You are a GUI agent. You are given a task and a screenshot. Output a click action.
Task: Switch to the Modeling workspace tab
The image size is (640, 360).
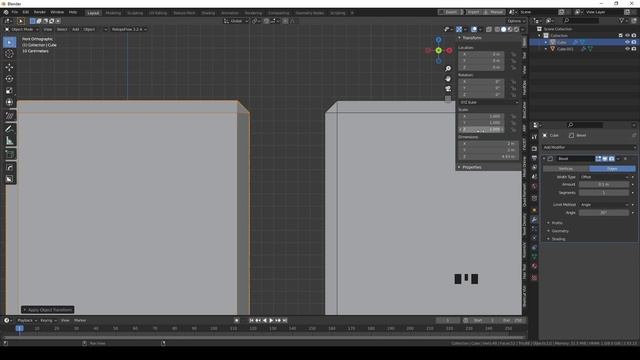tap(113, 13)
